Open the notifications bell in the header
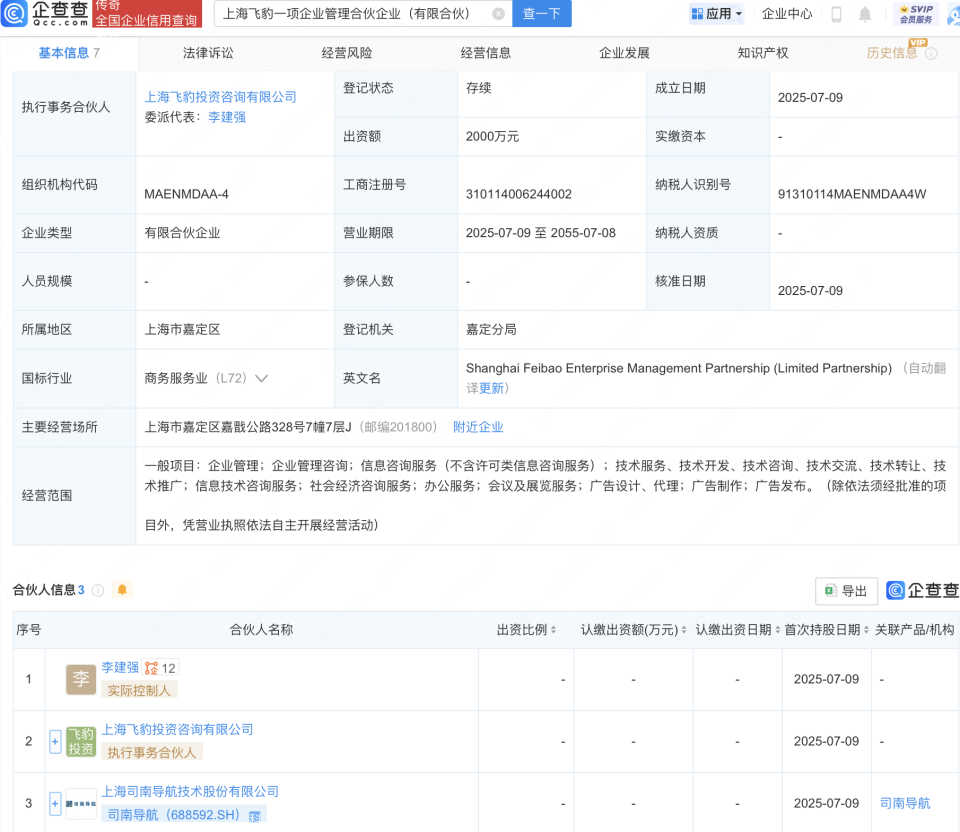960x832 pixels. (x=865, y=14)
